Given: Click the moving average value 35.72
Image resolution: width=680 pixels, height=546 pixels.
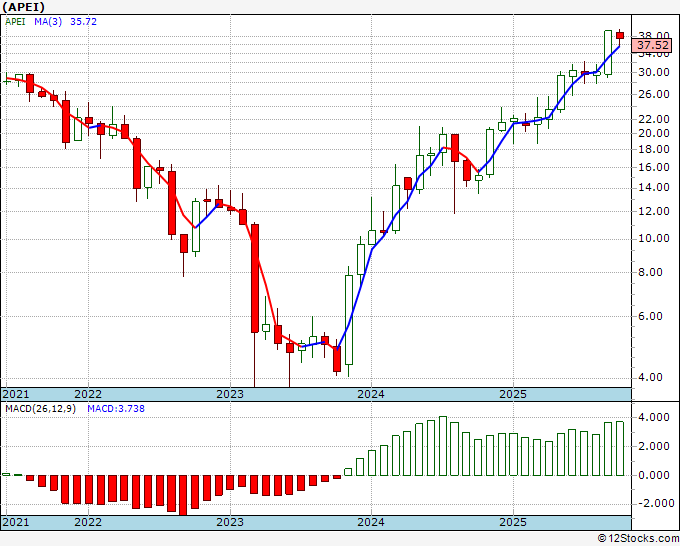Looking at the screenshot, I should pos(83,21).
